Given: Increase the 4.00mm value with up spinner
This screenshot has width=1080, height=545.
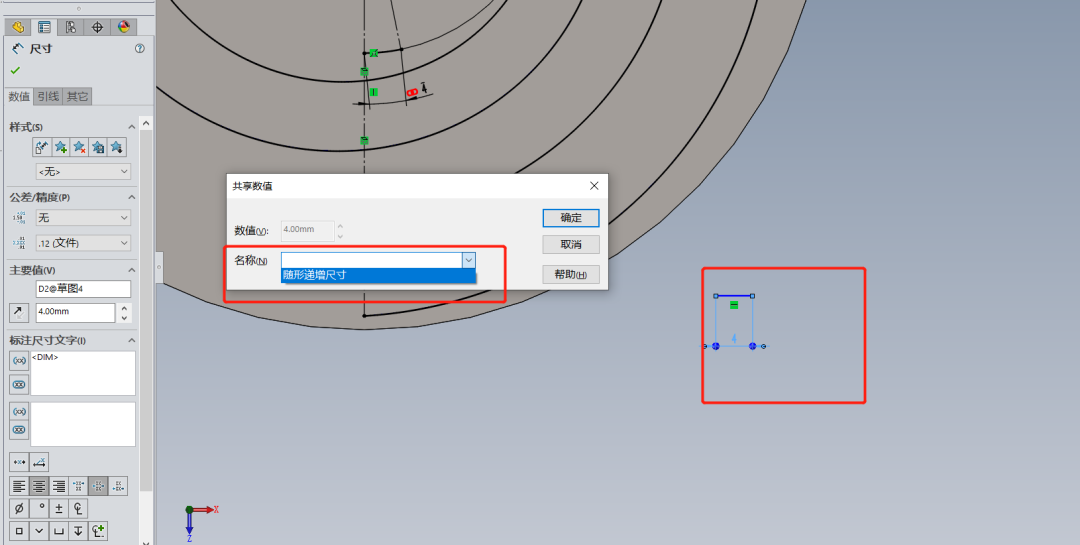Looking at the screenshot, I should point(124,308).
